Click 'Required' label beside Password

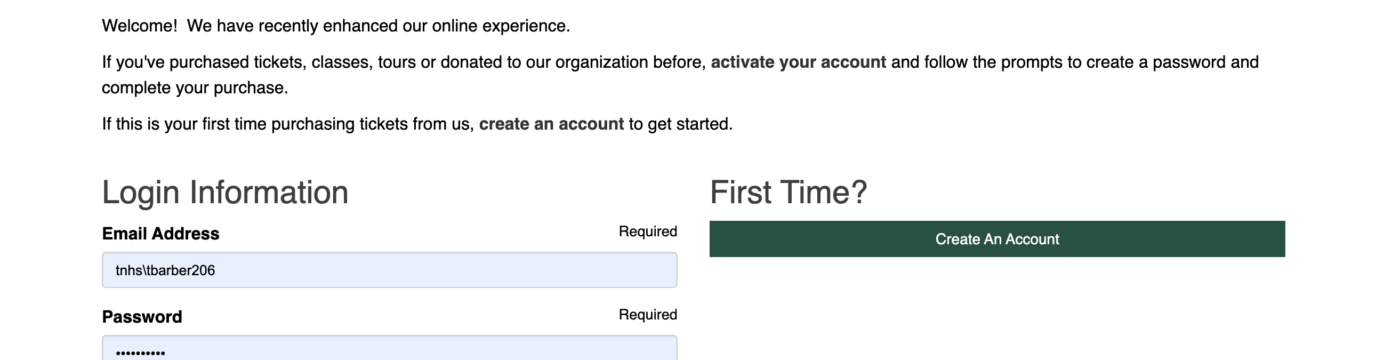pos(648,315)
